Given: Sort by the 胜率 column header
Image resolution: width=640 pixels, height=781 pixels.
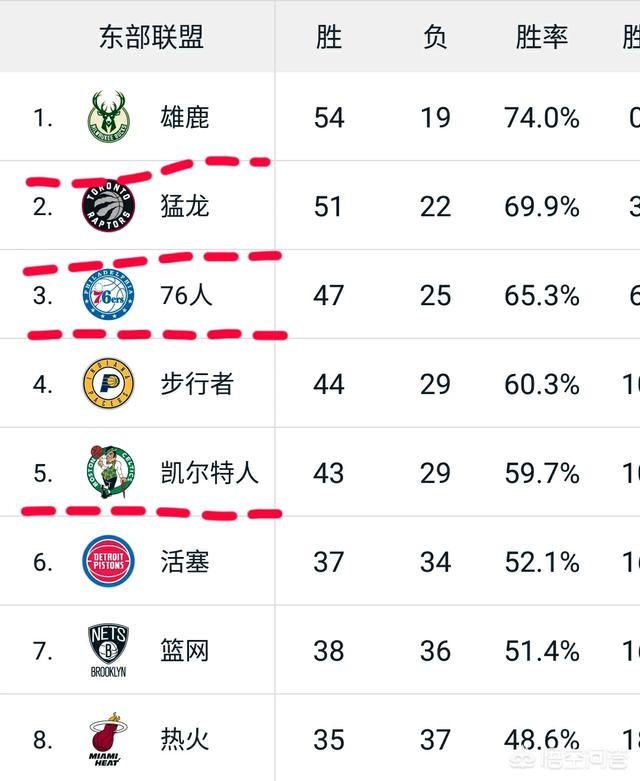Looking at the screenshot, I should pos(541,37).
